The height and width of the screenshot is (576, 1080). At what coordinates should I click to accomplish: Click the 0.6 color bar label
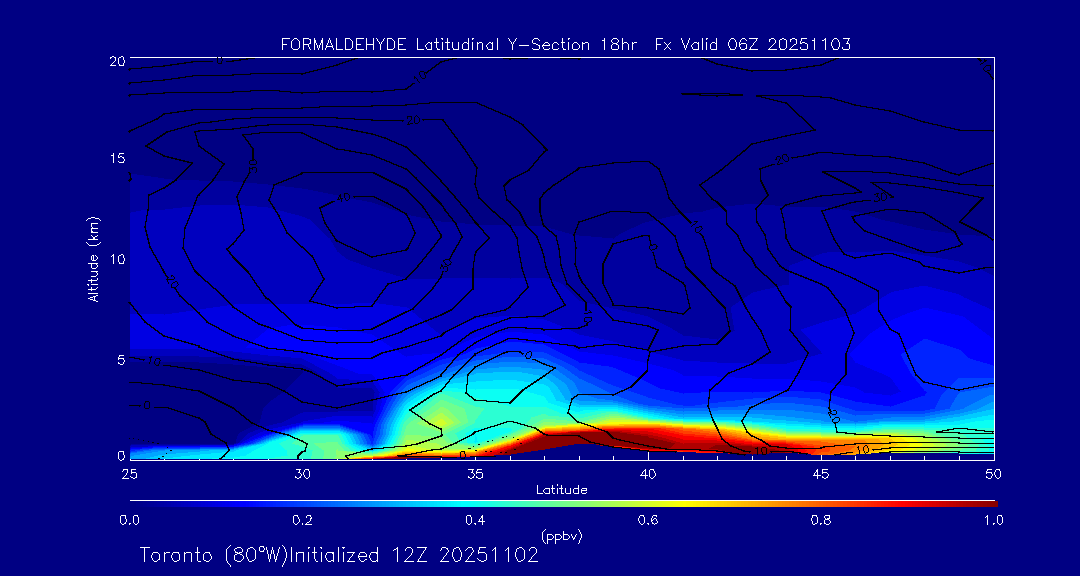(x=648, y=520)
